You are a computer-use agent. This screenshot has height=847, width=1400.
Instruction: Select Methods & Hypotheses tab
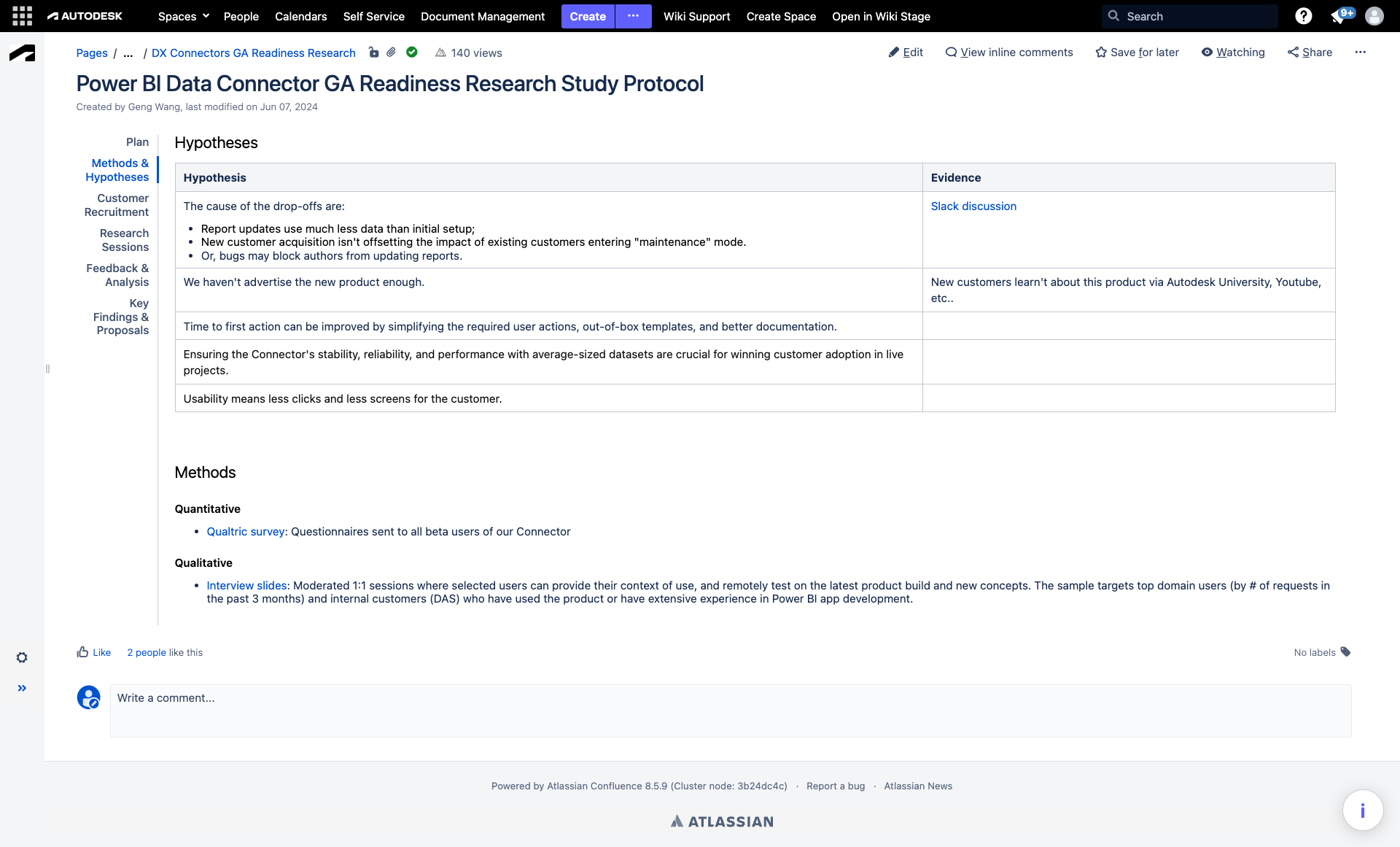(117, 170)
